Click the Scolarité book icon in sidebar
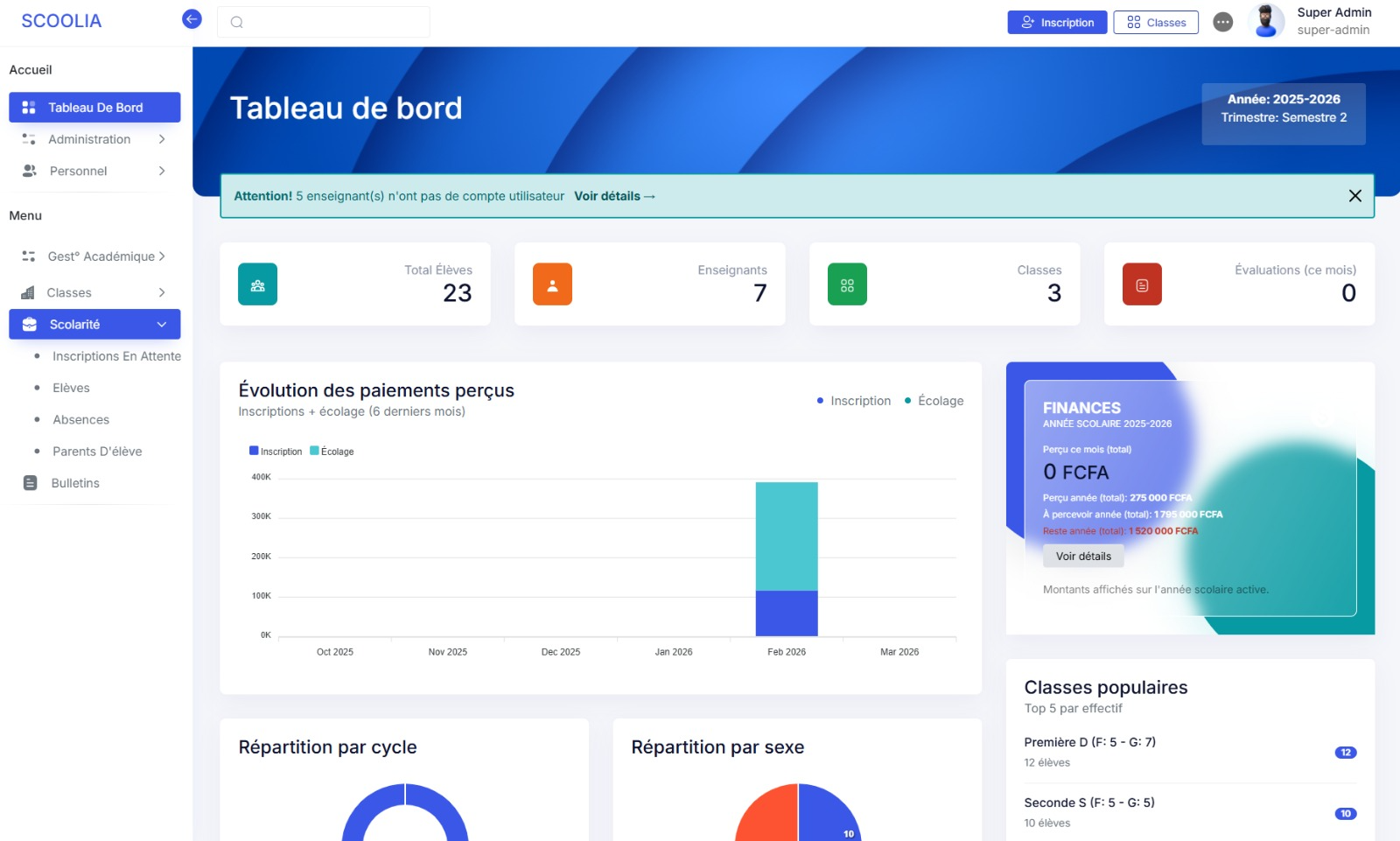 (29, 324)
